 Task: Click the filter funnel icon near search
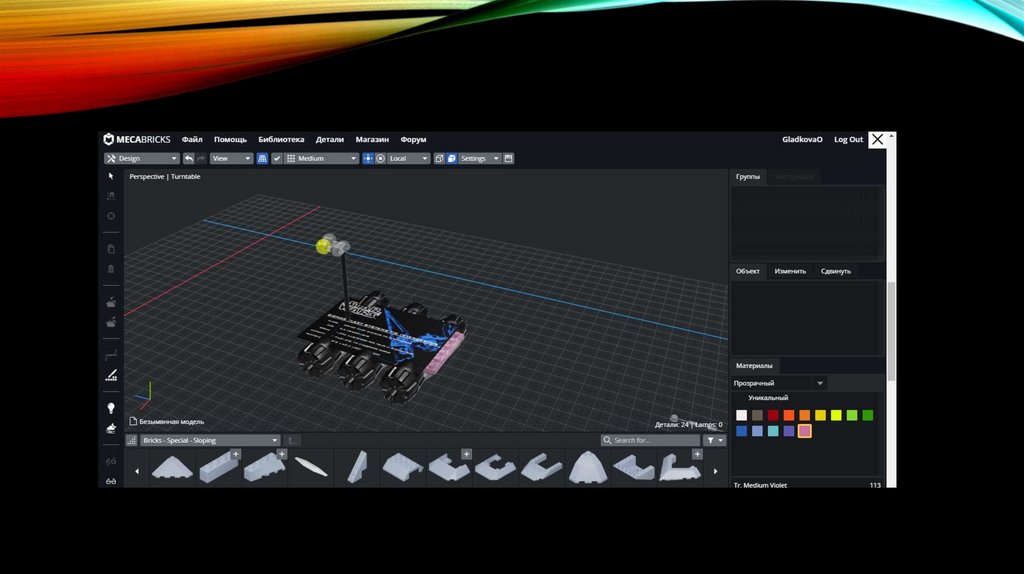pyautogui.click(x=711, y=440)
